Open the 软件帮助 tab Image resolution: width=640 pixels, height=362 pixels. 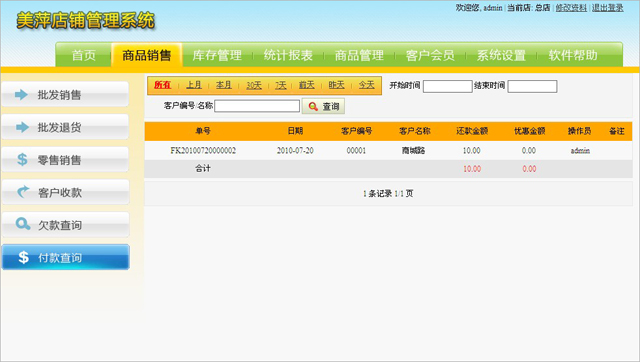573,55
